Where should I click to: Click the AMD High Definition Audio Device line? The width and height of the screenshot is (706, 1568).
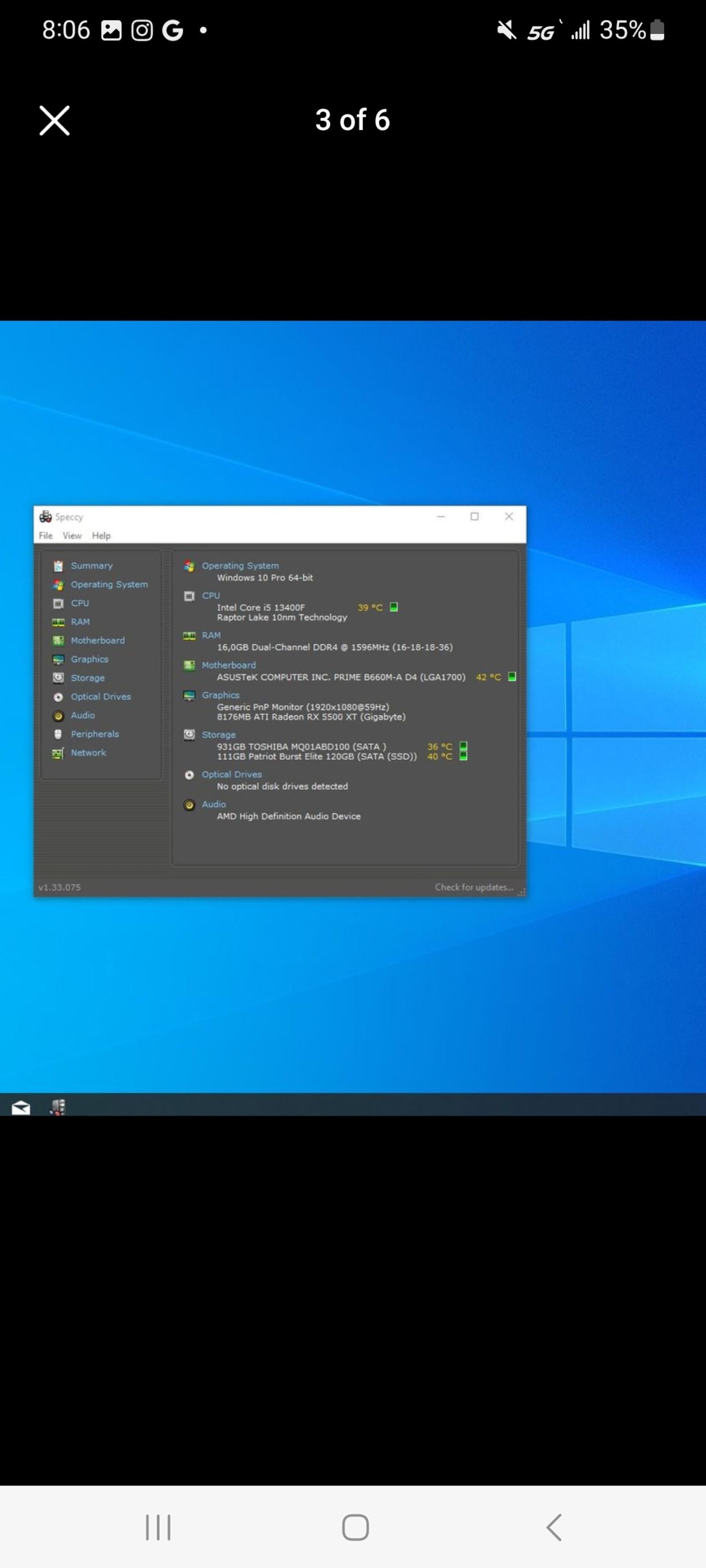(x=289, y=816)
